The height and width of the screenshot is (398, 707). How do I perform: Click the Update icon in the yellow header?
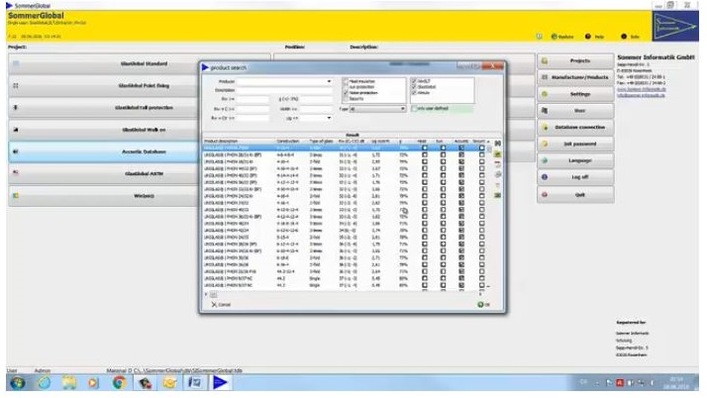(x=554, y=37)
